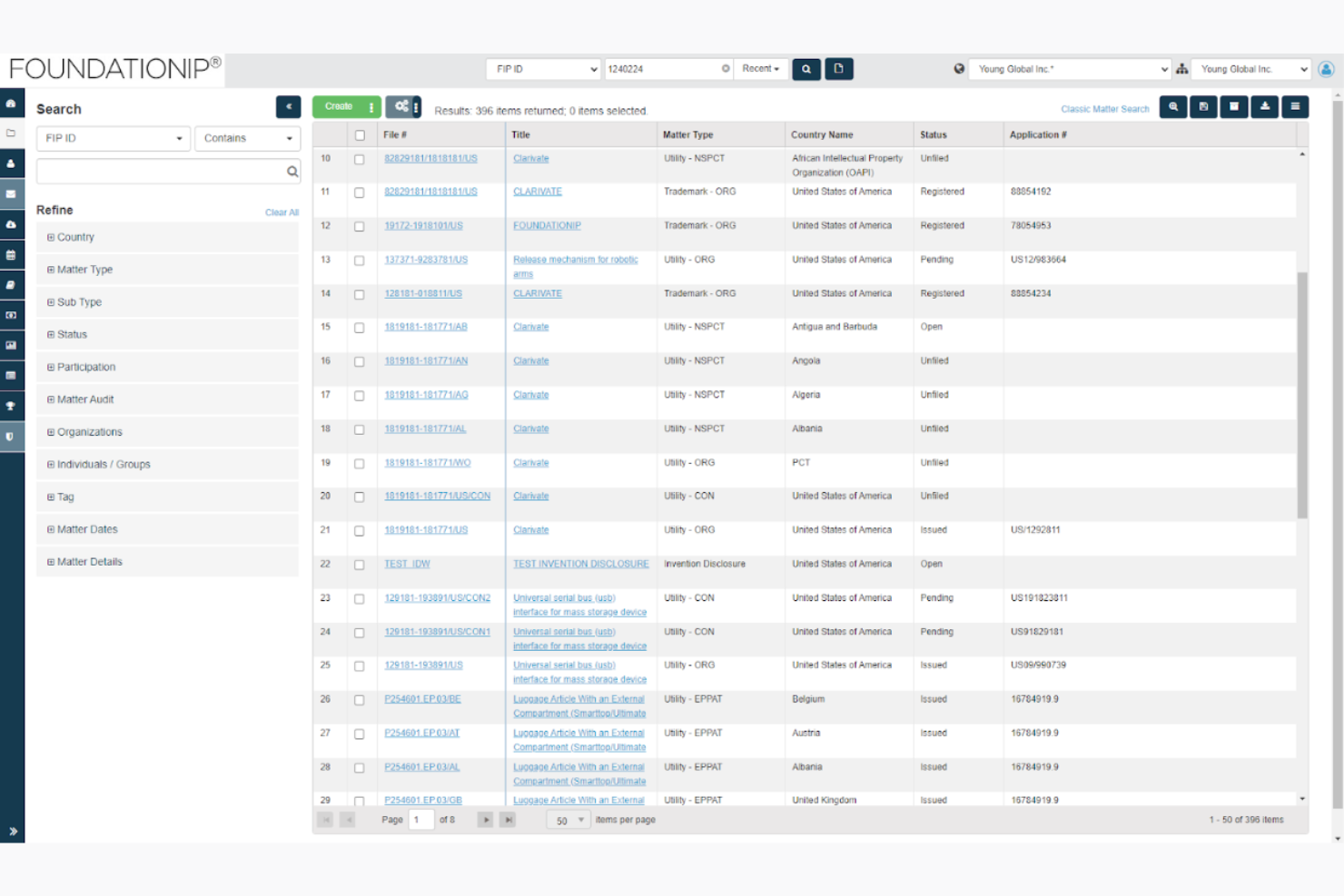Open the TEST INVENTION DISCLOSURE title link
Viewport: 1344px width, 896px height.
[581, 565]
